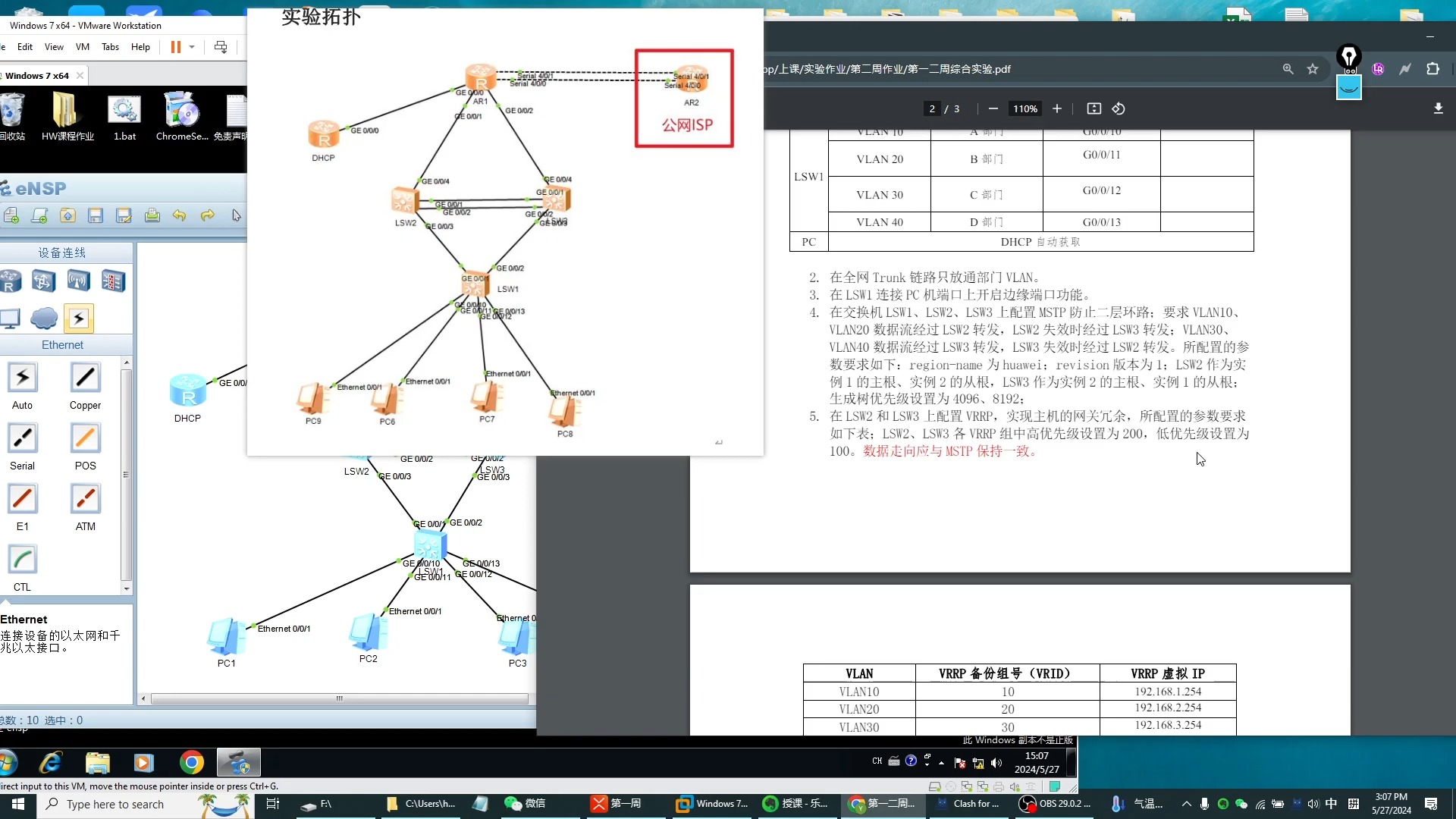
Task: Open the VMware View menu
Action: (x=54, y=47)
